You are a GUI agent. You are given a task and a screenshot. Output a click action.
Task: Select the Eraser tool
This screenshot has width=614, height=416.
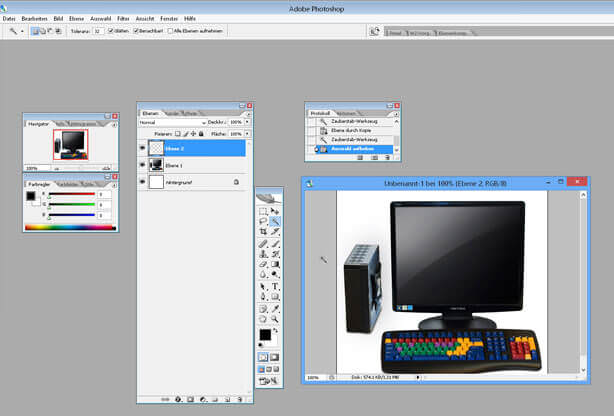point(263,264)
